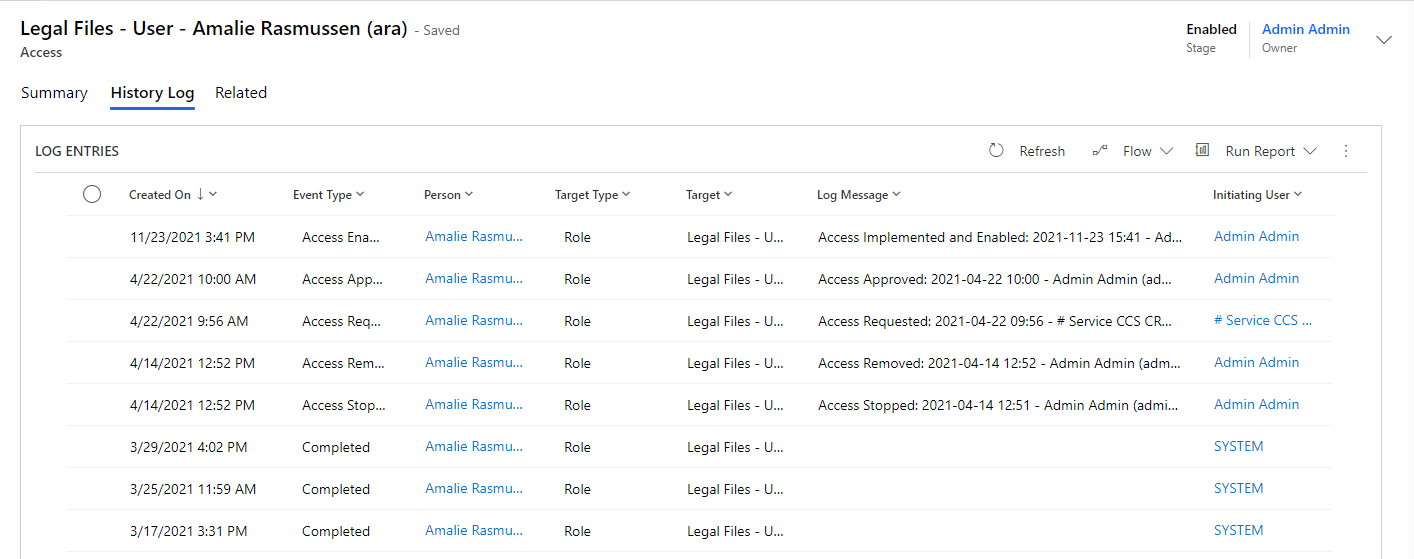
Task: Open the vertical ellipsis more commands menu
Action: coord(1345,151)
